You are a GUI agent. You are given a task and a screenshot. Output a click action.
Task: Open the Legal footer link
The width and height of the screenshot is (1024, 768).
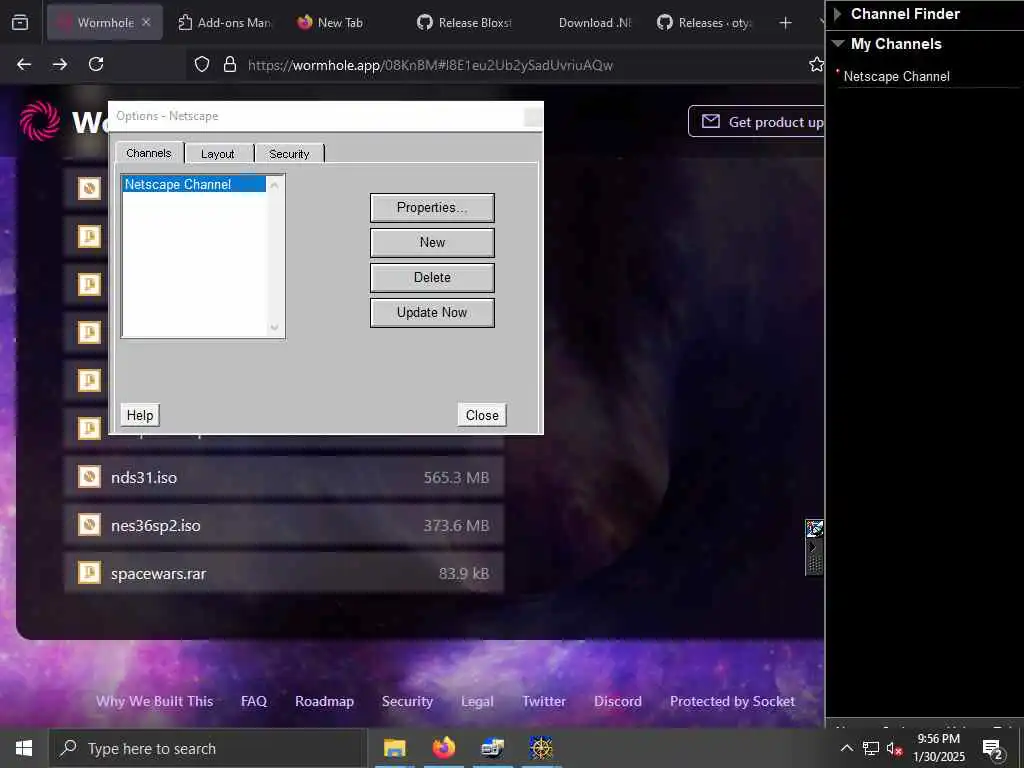click(x=477, y=701)
